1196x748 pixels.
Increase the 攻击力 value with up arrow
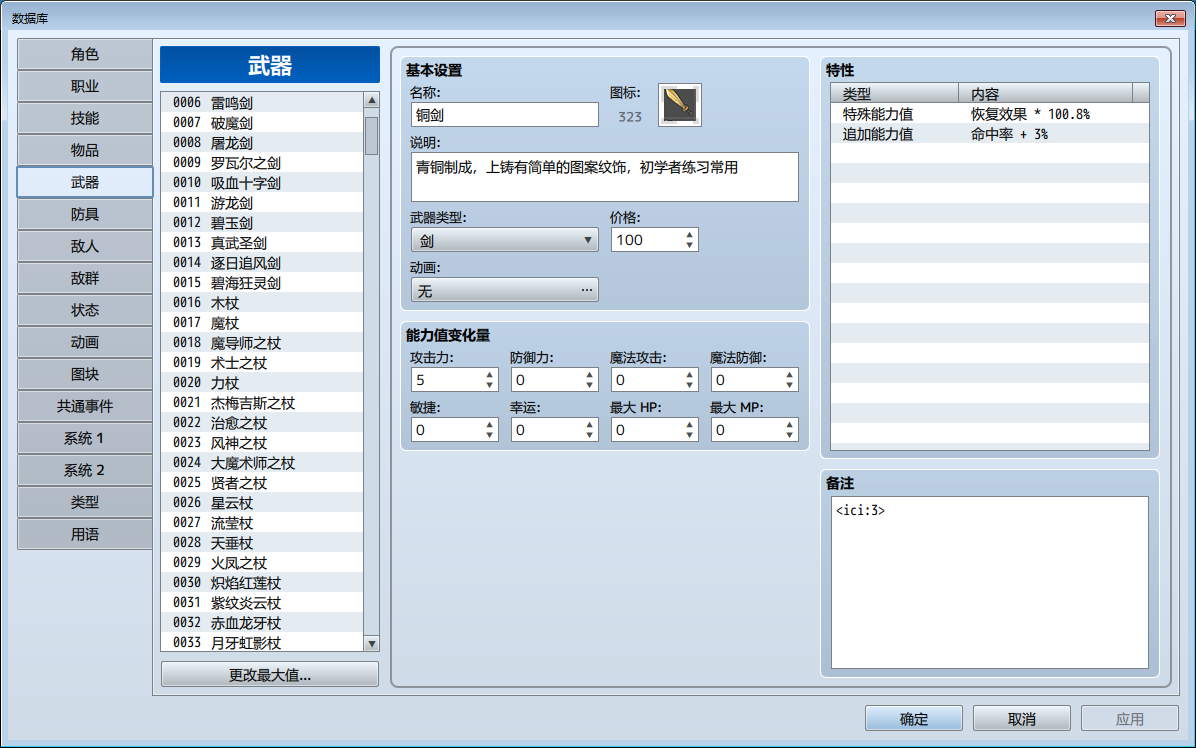pyautogui.click(x=490, y=374)
